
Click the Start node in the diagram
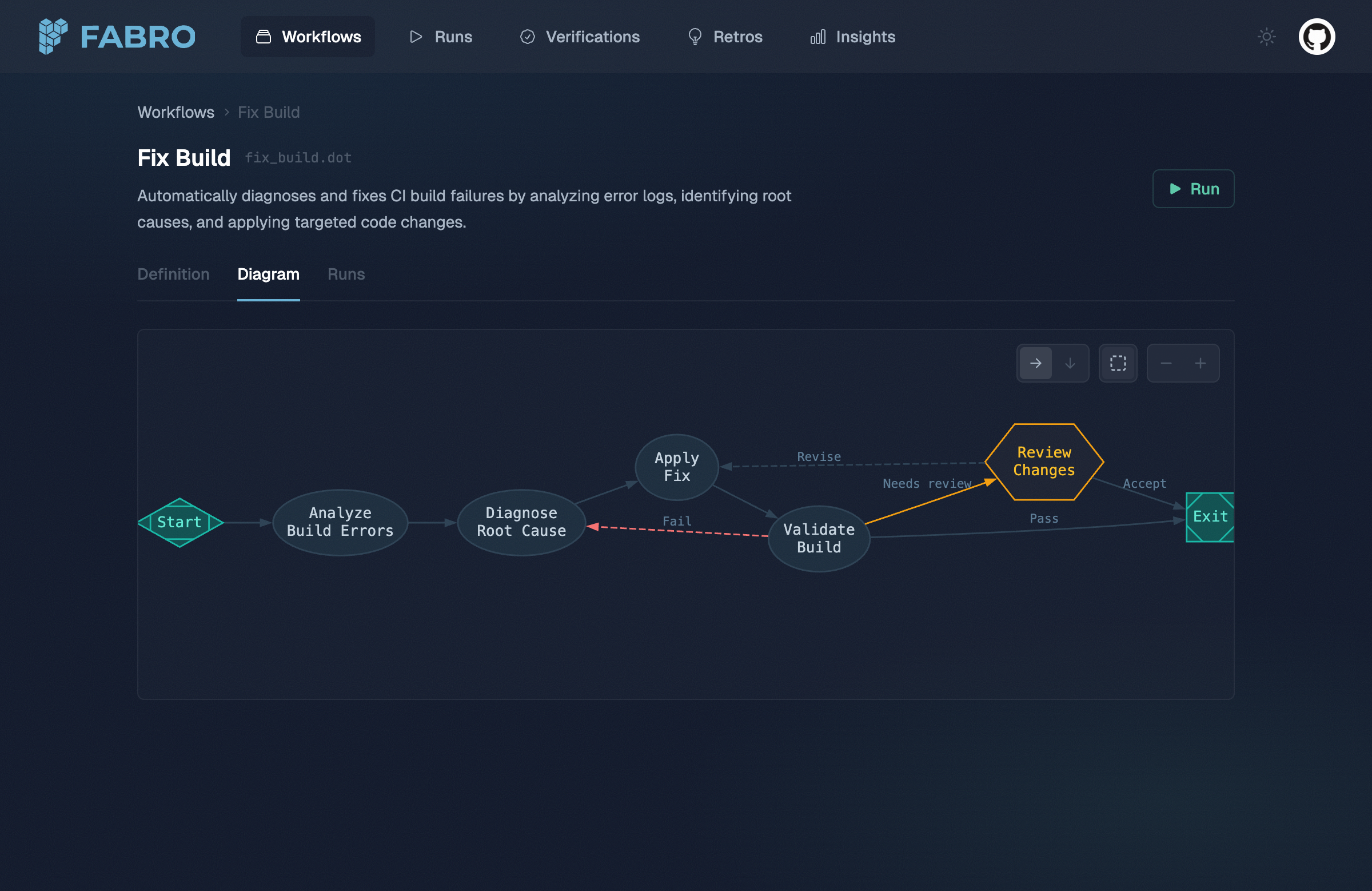point(181,523)
